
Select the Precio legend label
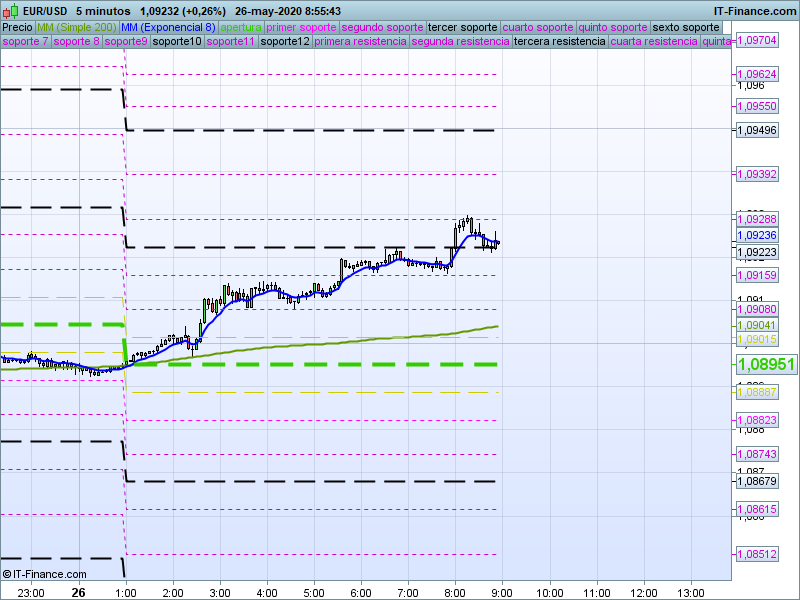click(x=17, y=27)
